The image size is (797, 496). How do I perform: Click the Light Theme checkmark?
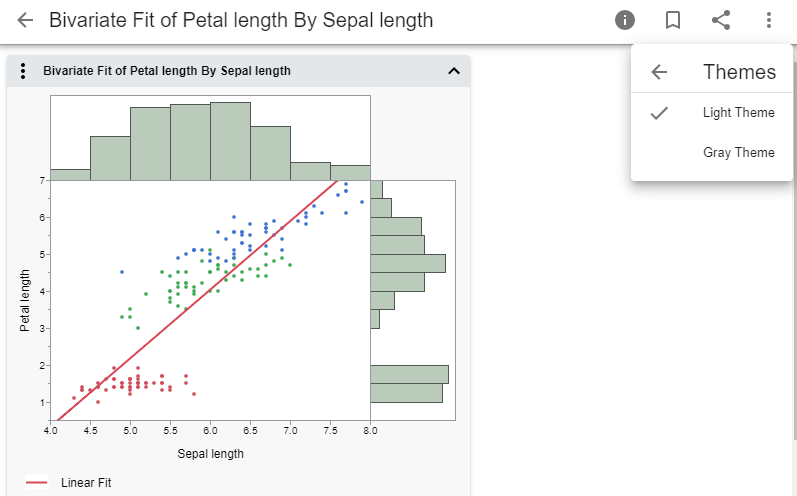pyautogui.click(x=659, y=113)
